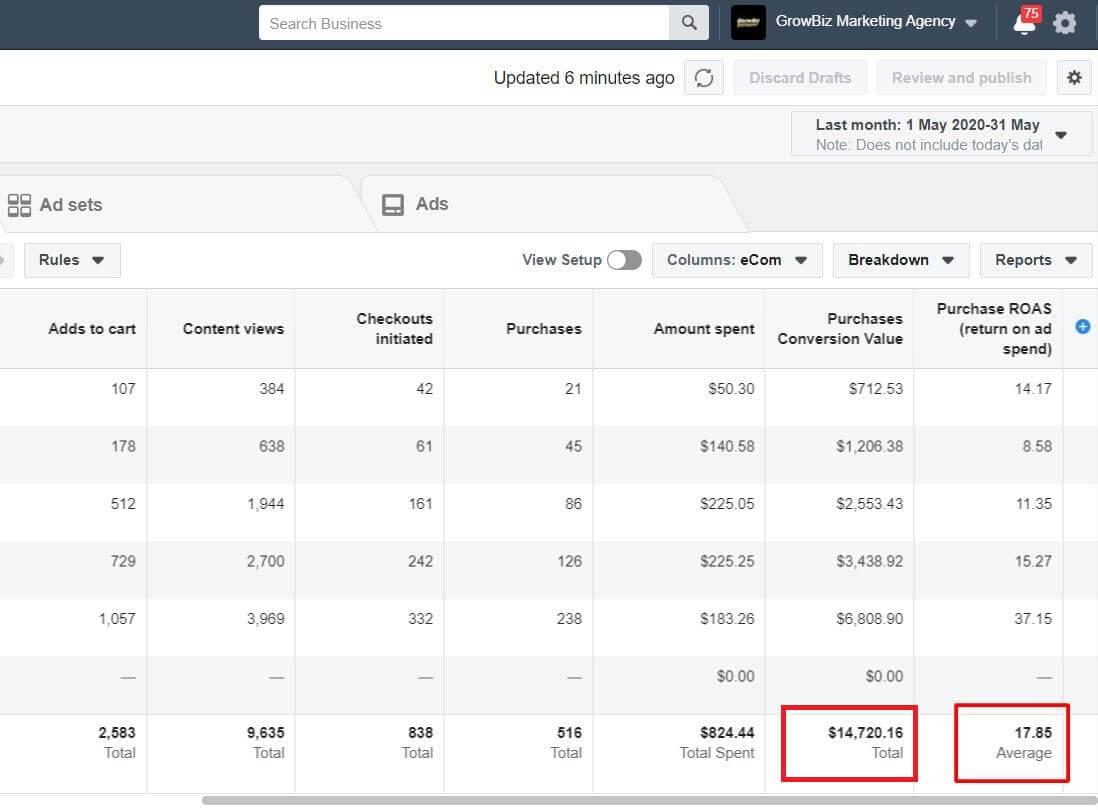
Task: Expand the Rules dropdown
Action: [x=72, y=260]
